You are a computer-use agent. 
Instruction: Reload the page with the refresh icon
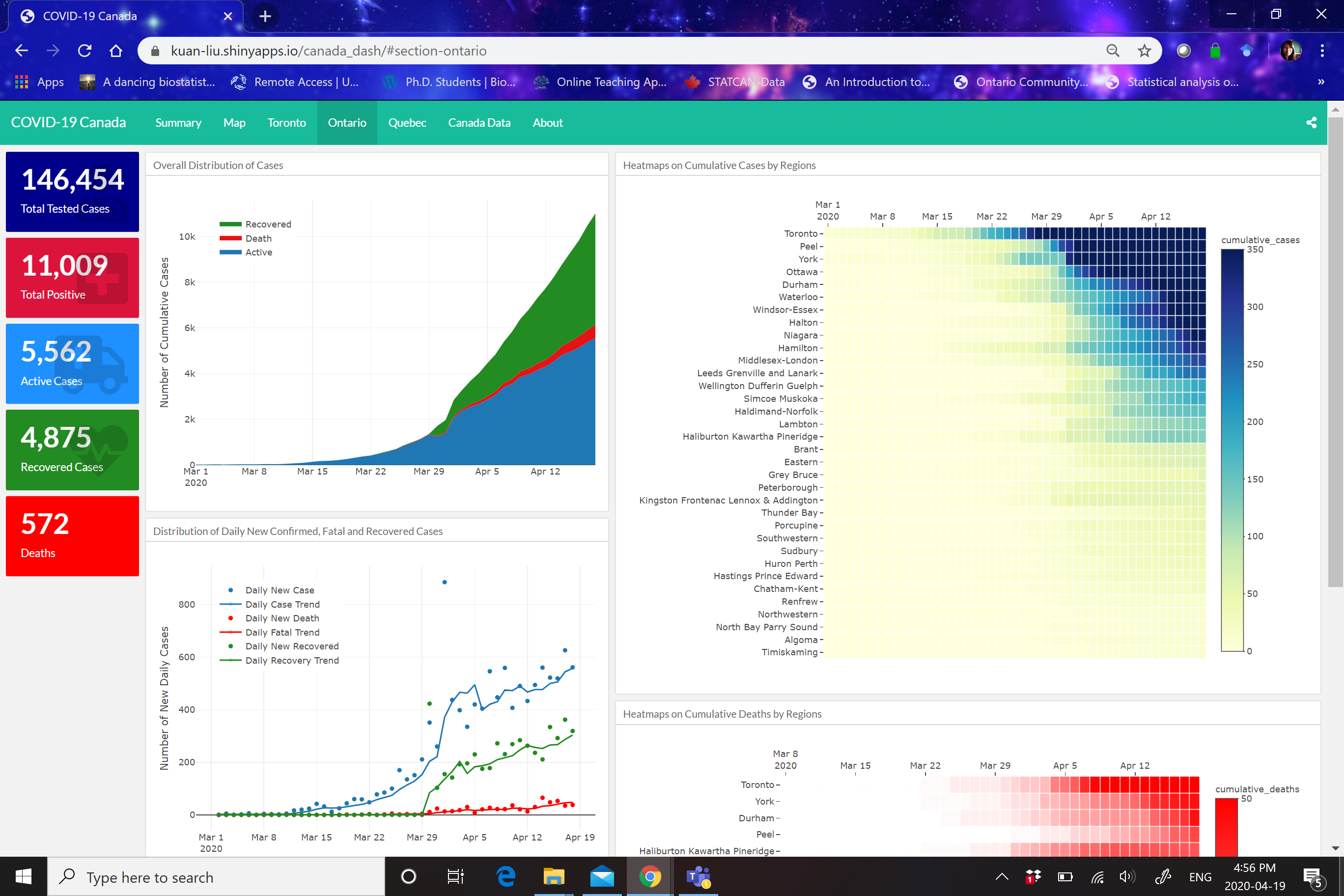click(84, 51)
